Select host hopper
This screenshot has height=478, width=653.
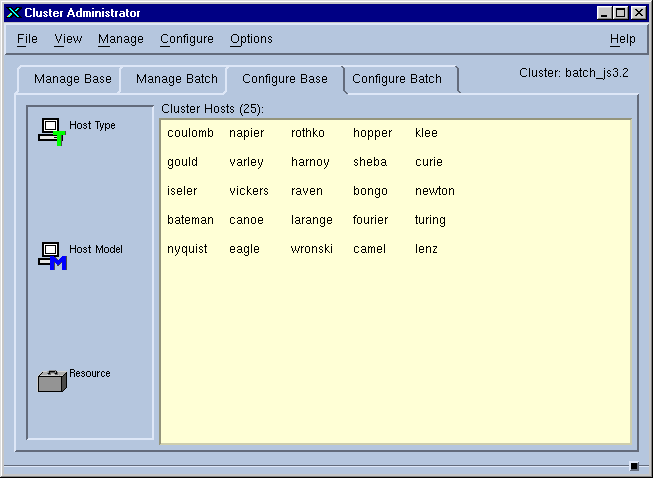372,133
